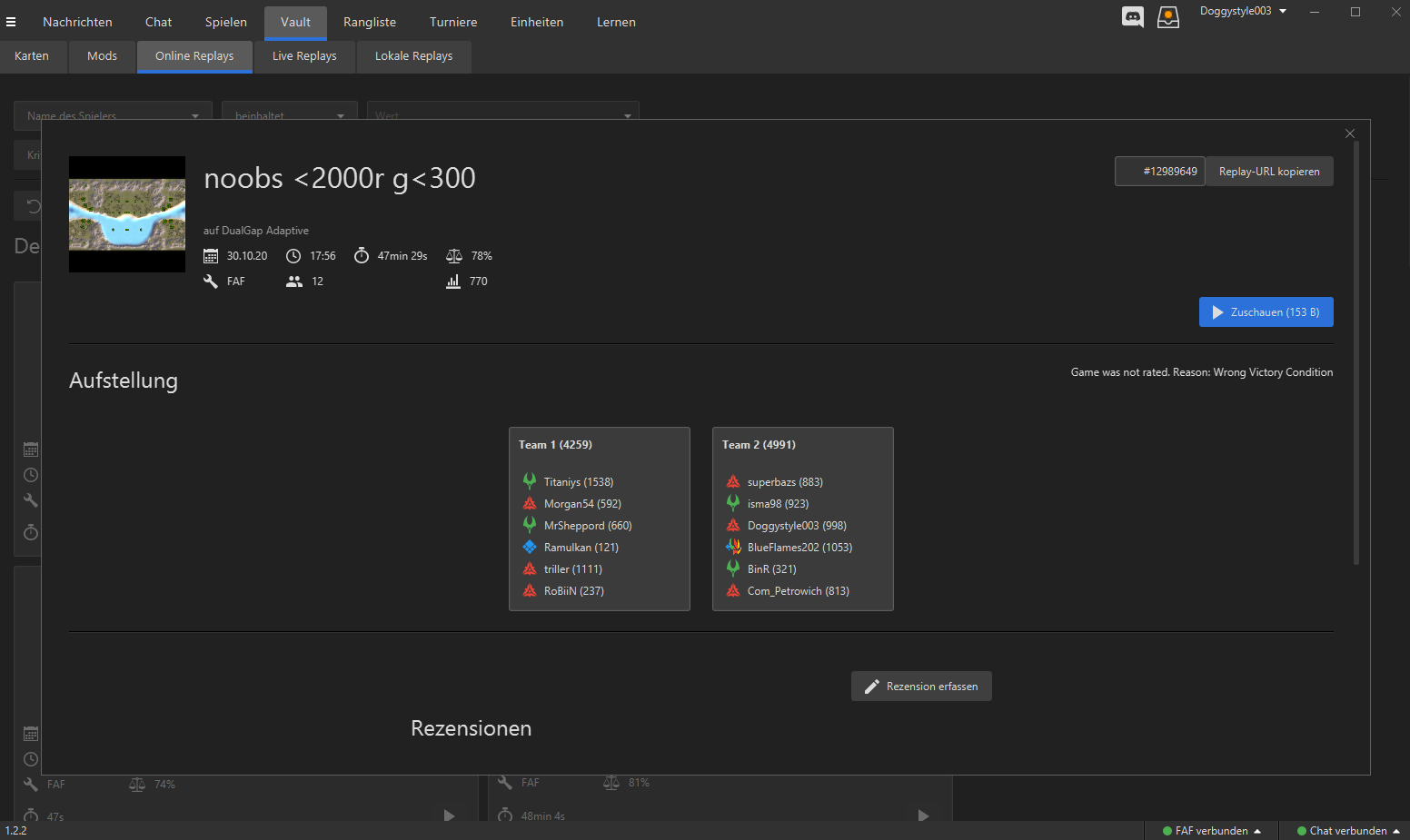Screen dimensions: 1410x840
Task: Open the Rangliste tab
Action: 370,22
